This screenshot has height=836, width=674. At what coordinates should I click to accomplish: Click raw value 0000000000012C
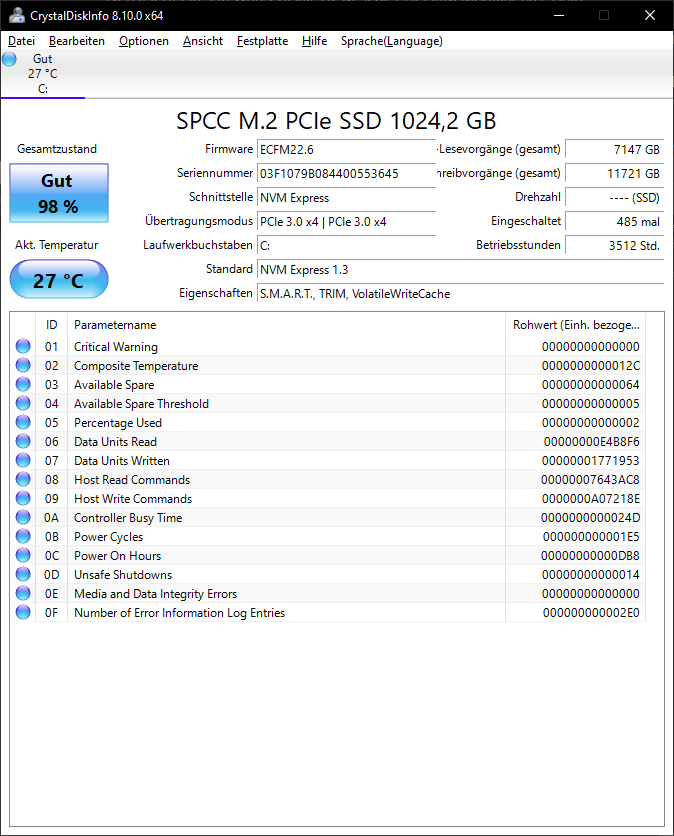pos(591,366)
